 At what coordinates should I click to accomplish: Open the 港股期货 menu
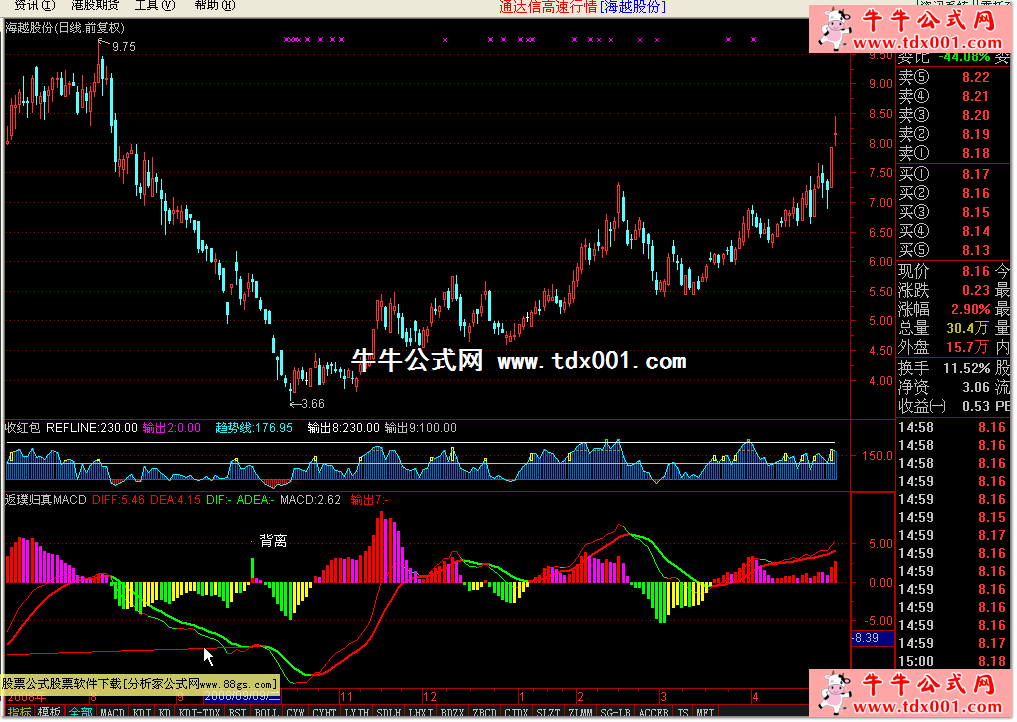[95, 6]
